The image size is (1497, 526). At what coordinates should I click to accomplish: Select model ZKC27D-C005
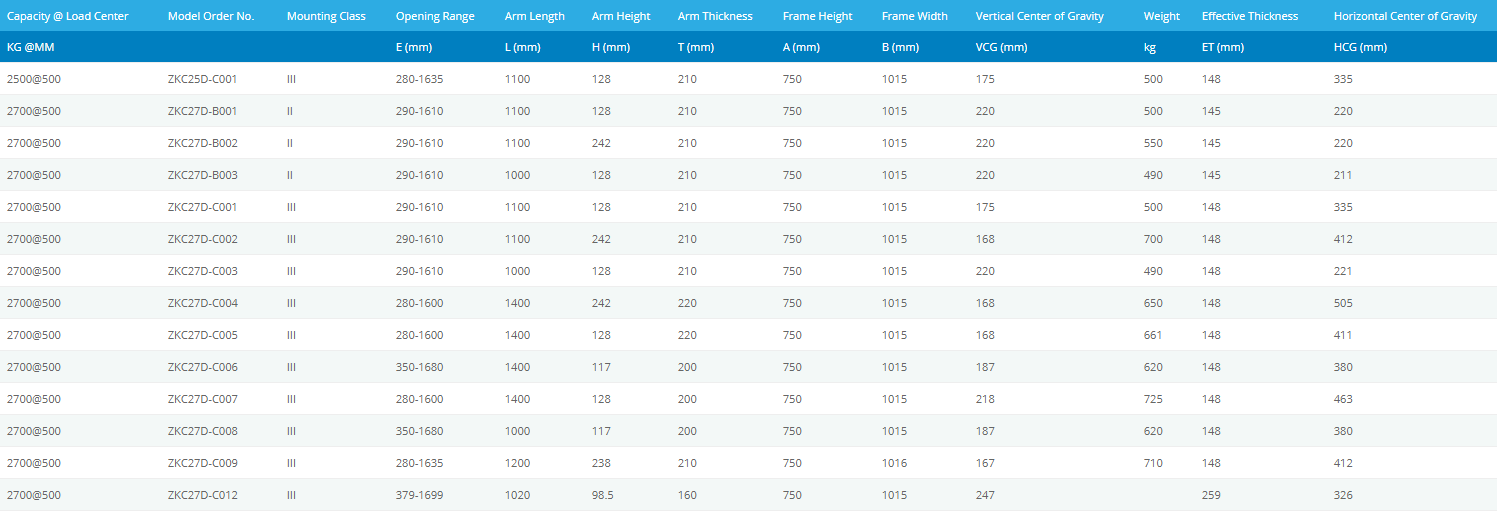(203, 335)
